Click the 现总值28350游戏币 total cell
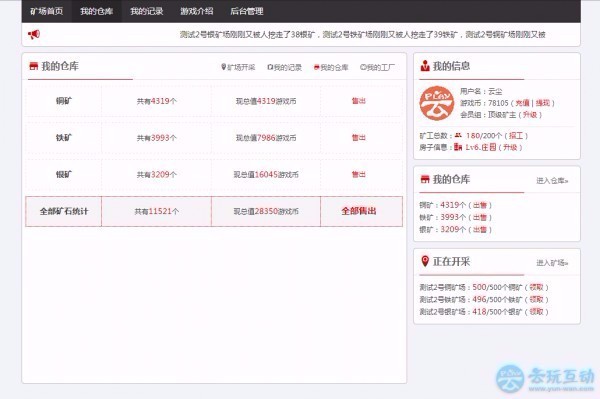Viewport: 600px width, 399px height. click(x=266, y=211)
